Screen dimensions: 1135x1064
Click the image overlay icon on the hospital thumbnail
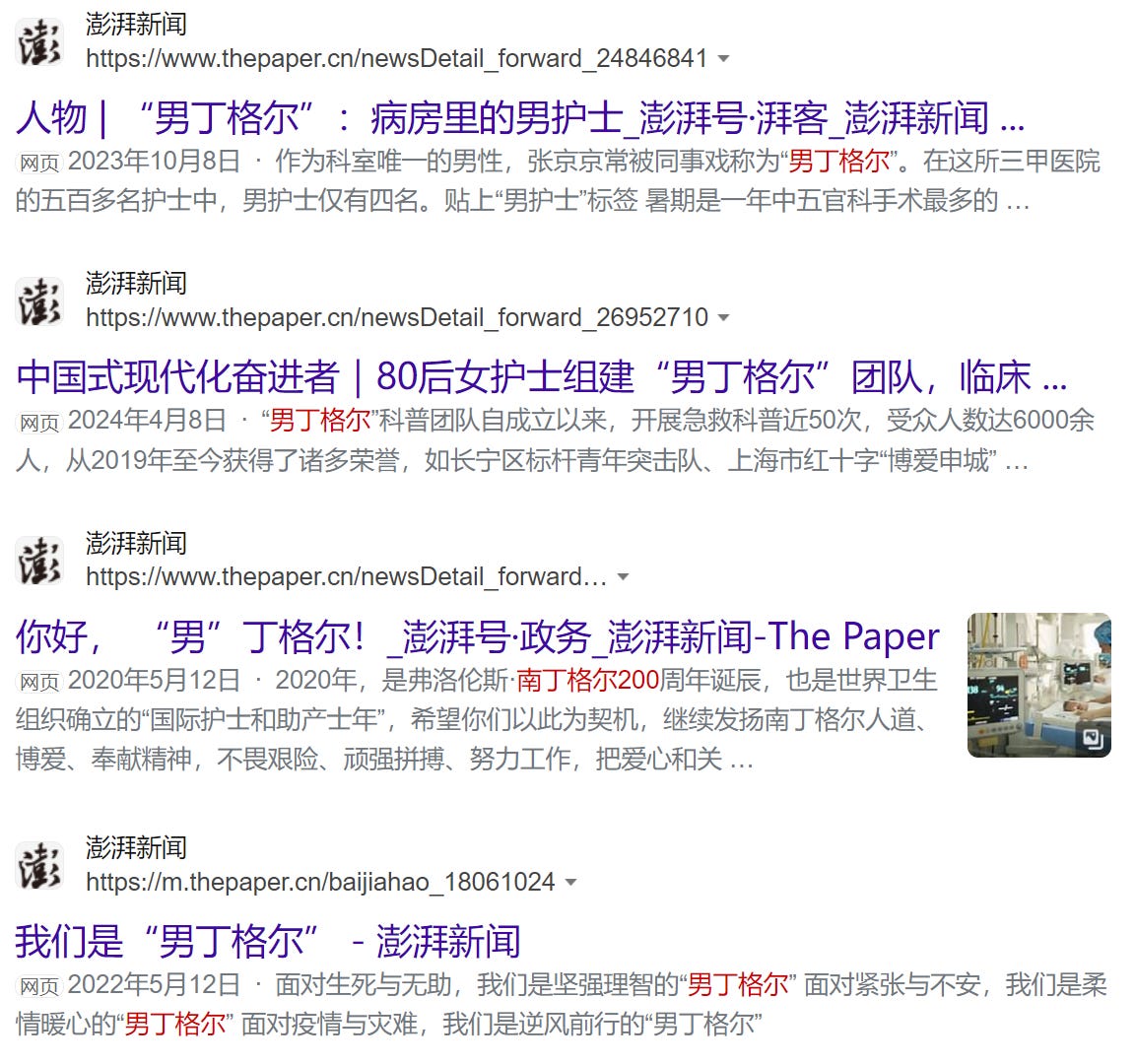[1093, 739]
